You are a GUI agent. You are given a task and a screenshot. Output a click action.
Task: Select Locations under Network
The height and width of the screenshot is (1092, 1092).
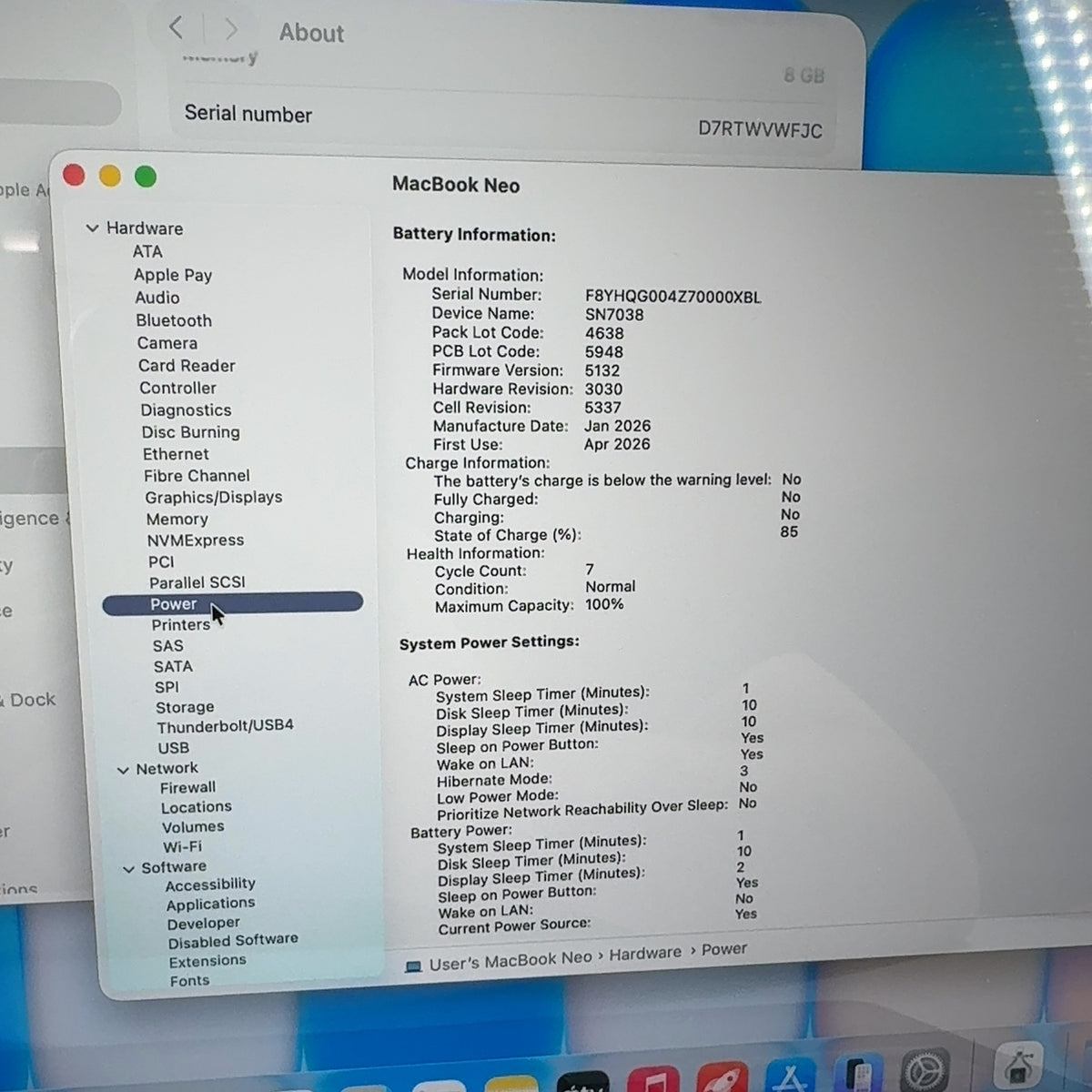click(x=197, y=807)
